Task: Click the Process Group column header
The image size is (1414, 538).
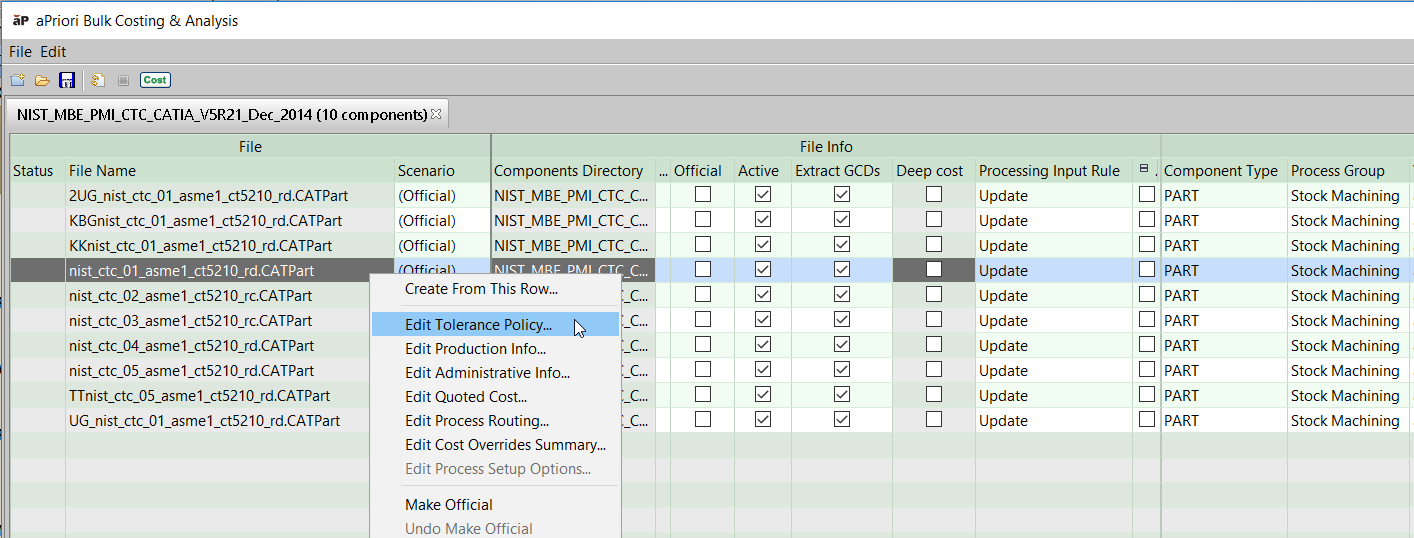Action: [x=1347, y=171]
